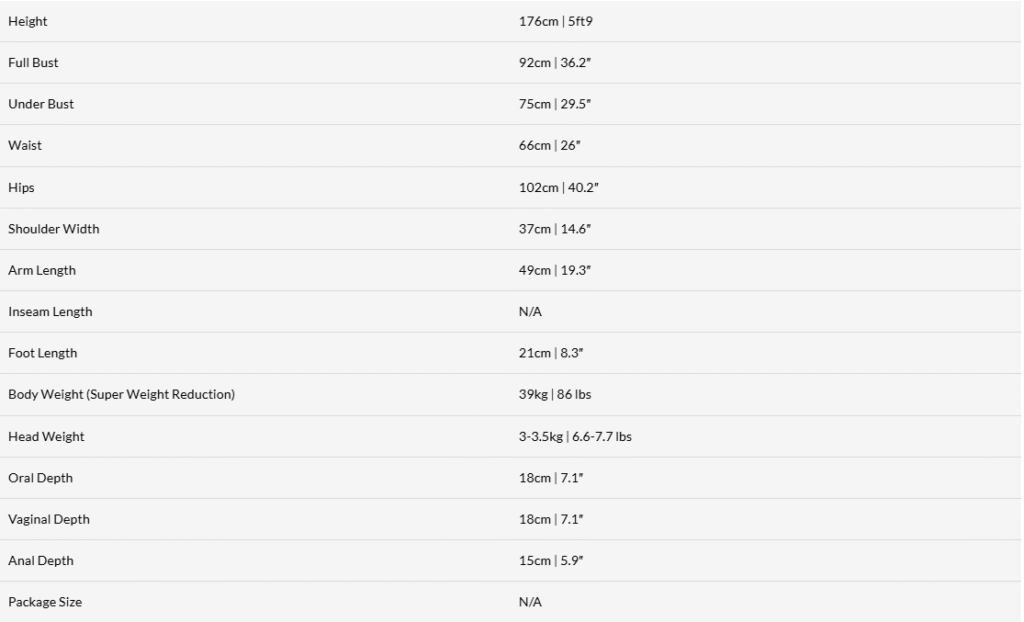Image resolution: width=1024 pixels, height=622 pixels.
Task: Click the Arm Length label
Action: click(x=42, y=270)
